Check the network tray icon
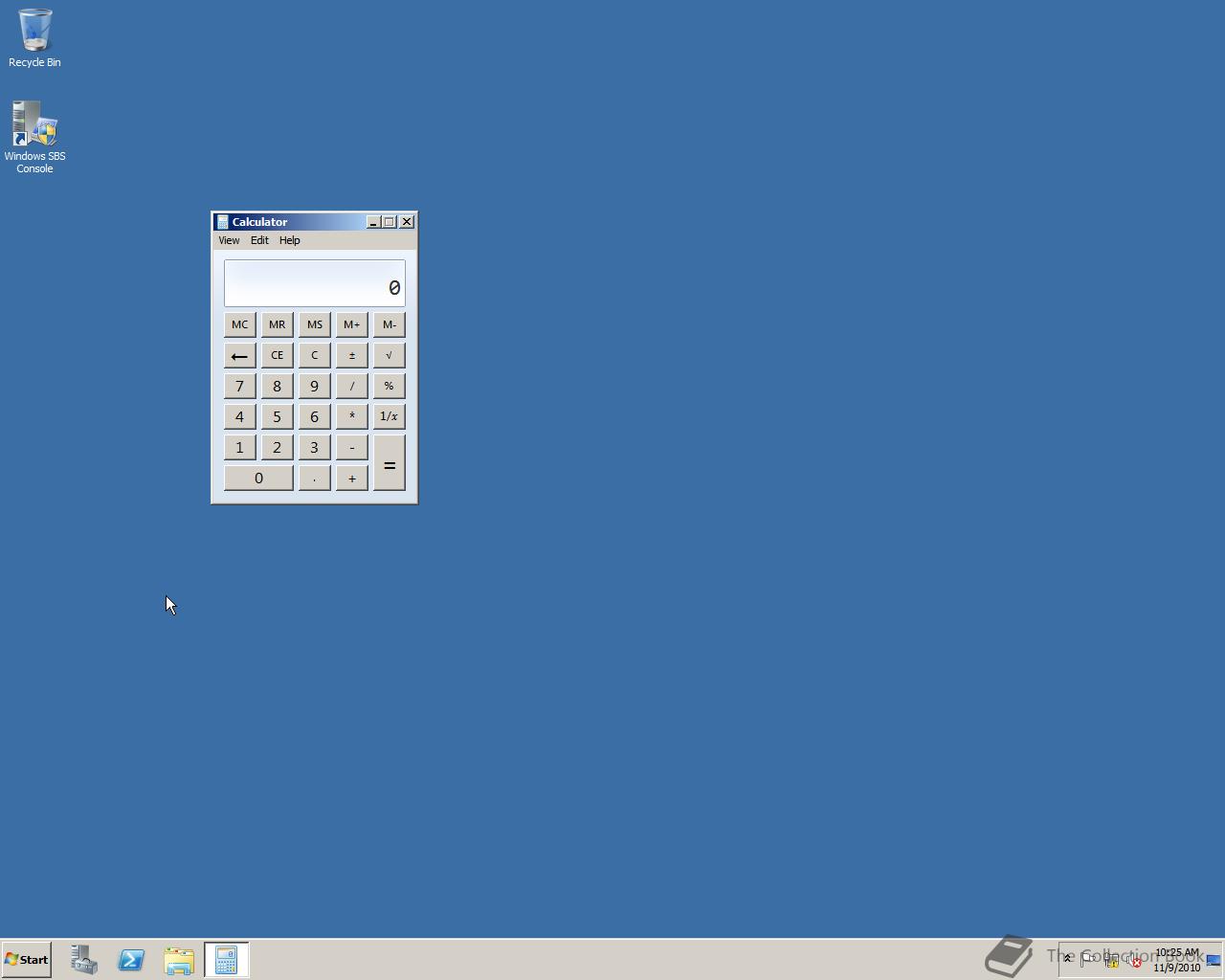The width and height of the screenshot is (1225, 980). tap(1111, 960)
